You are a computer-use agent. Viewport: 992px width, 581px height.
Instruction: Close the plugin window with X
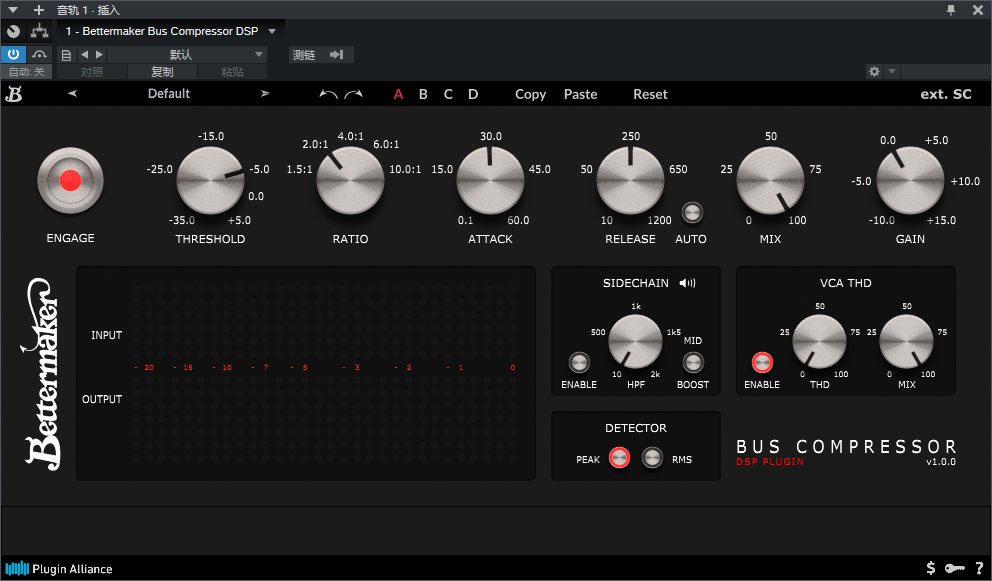click(x=977, y=9)
